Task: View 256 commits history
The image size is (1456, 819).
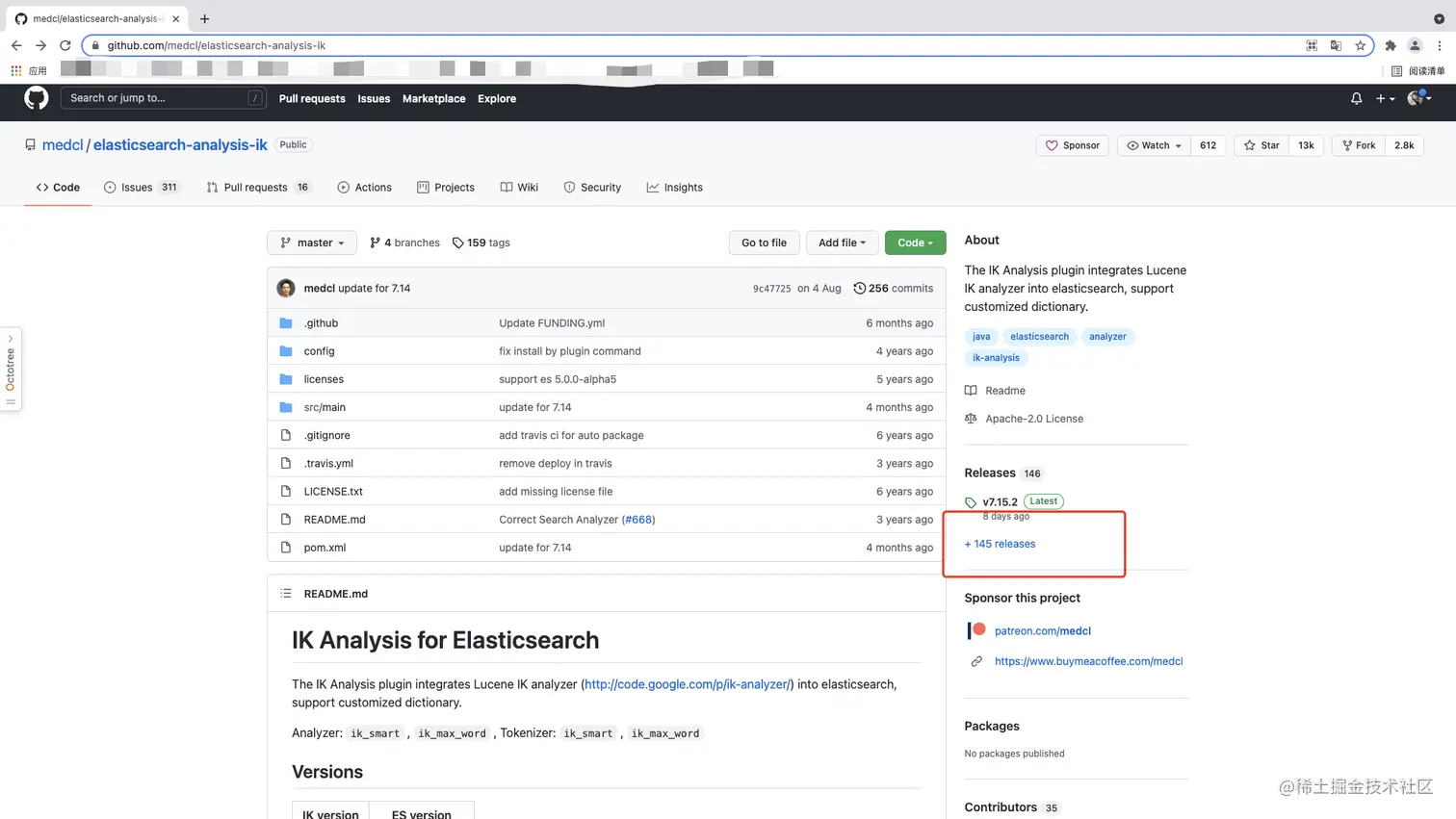Action: (894, 288)
